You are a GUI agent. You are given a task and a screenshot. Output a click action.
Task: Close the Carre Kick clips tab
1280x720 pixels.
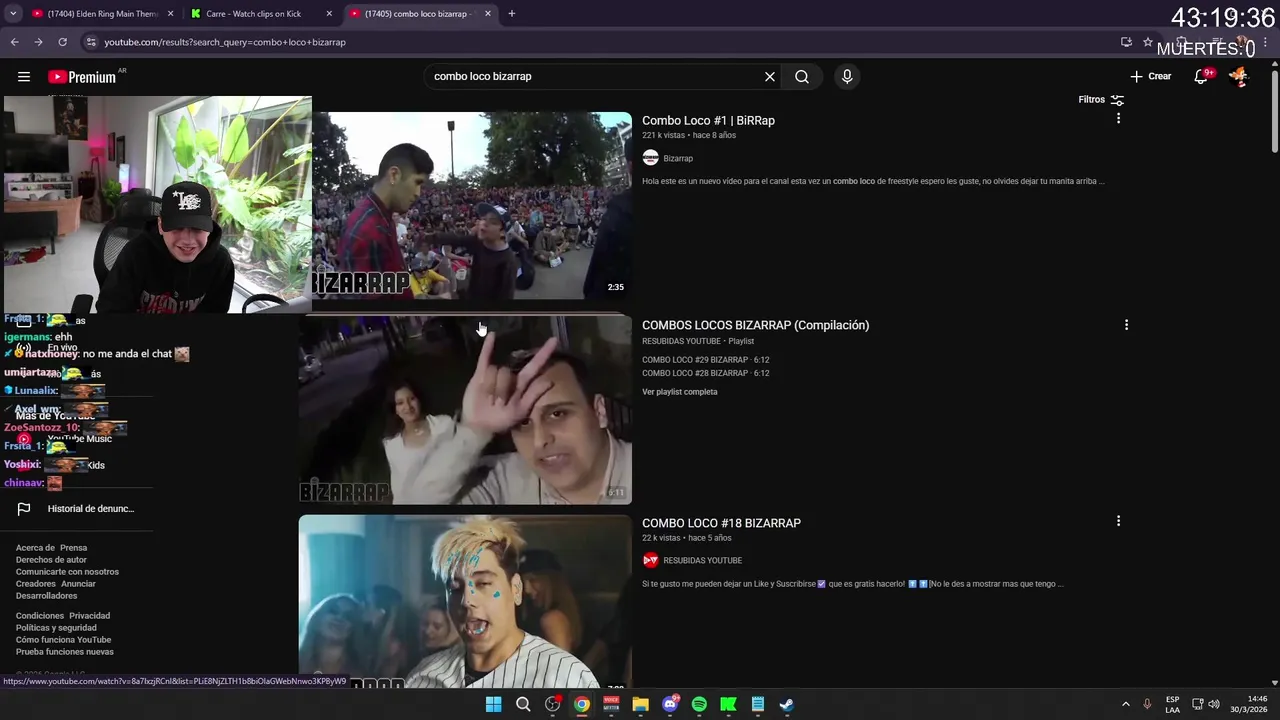click(329, 14)
